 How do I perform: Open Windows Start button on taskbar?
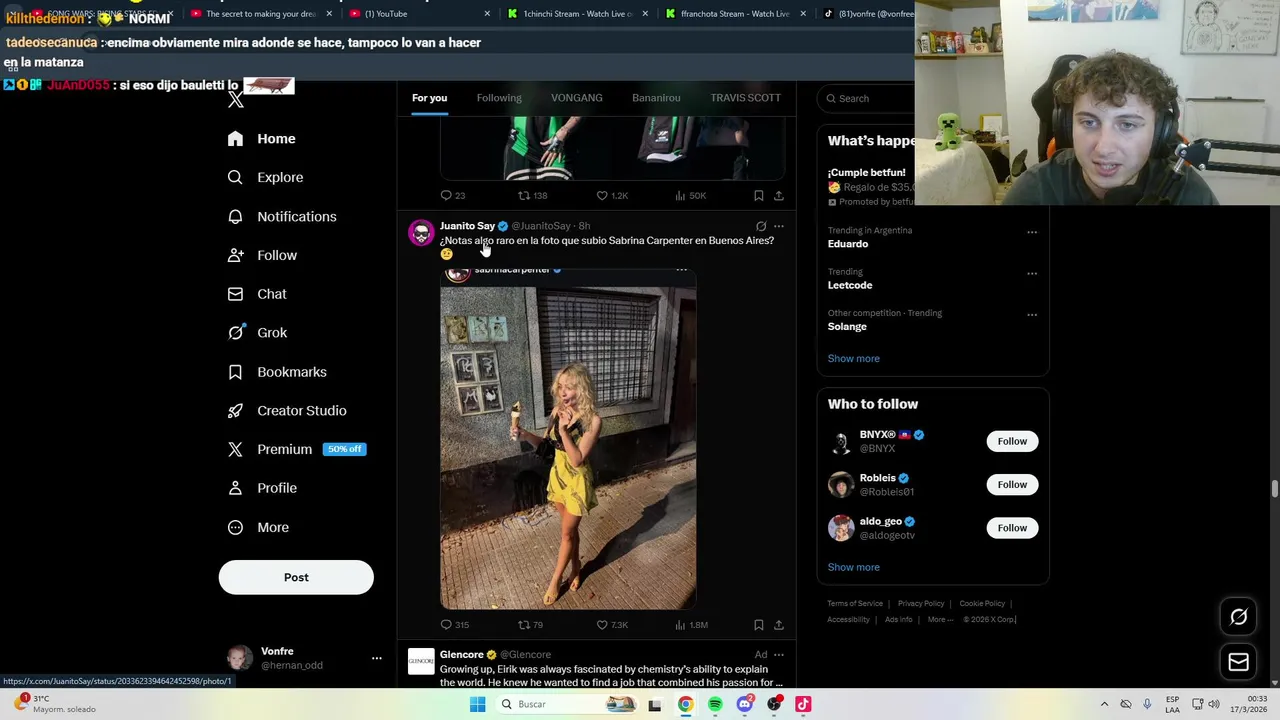coord(477,704)
